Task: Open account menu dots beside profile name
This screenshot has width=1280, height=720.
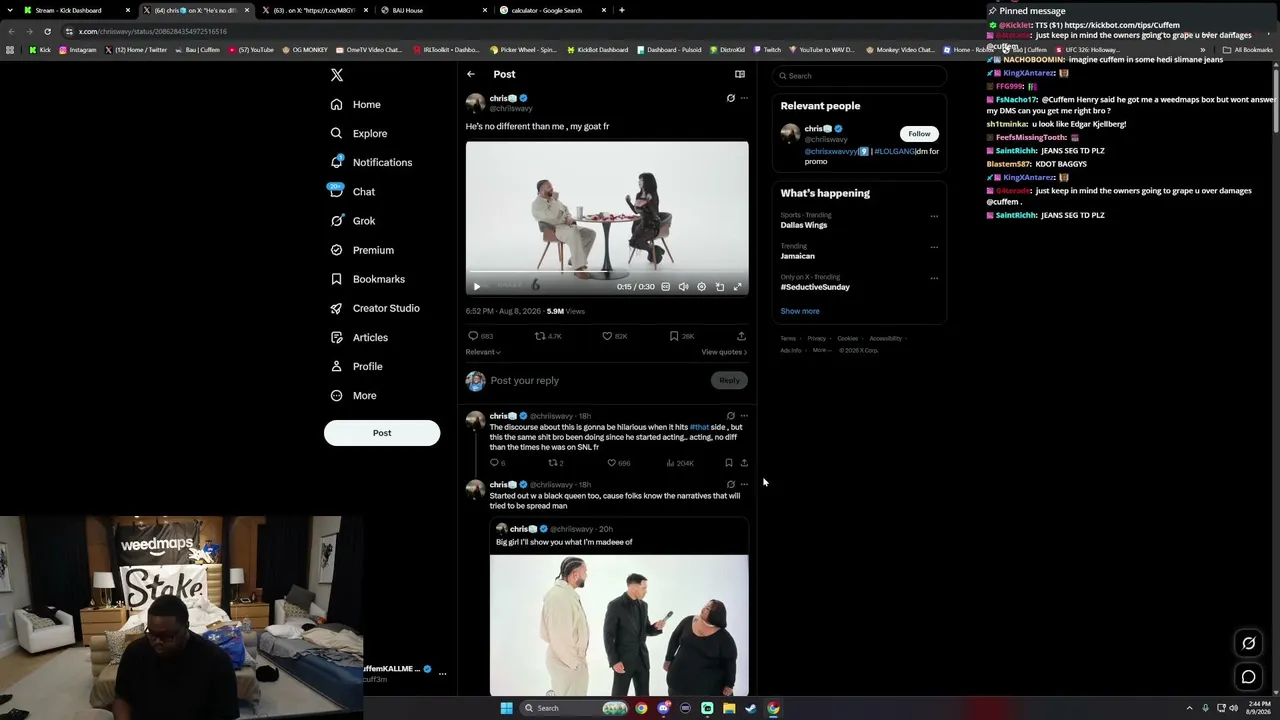Action: (442, 674)
